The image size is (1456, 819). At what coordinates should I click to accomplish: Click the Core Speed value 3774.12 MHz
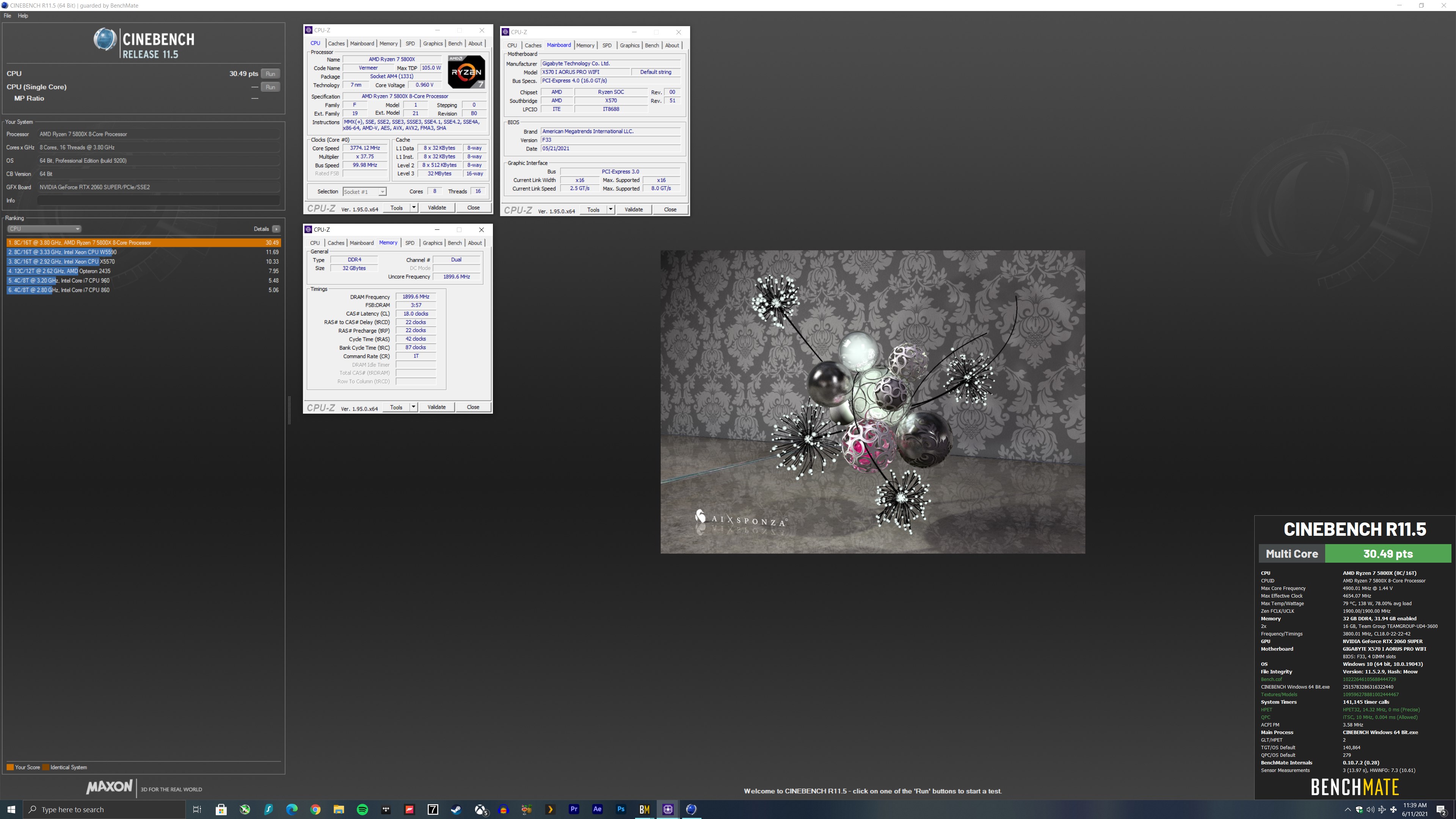tap(364, 148)
